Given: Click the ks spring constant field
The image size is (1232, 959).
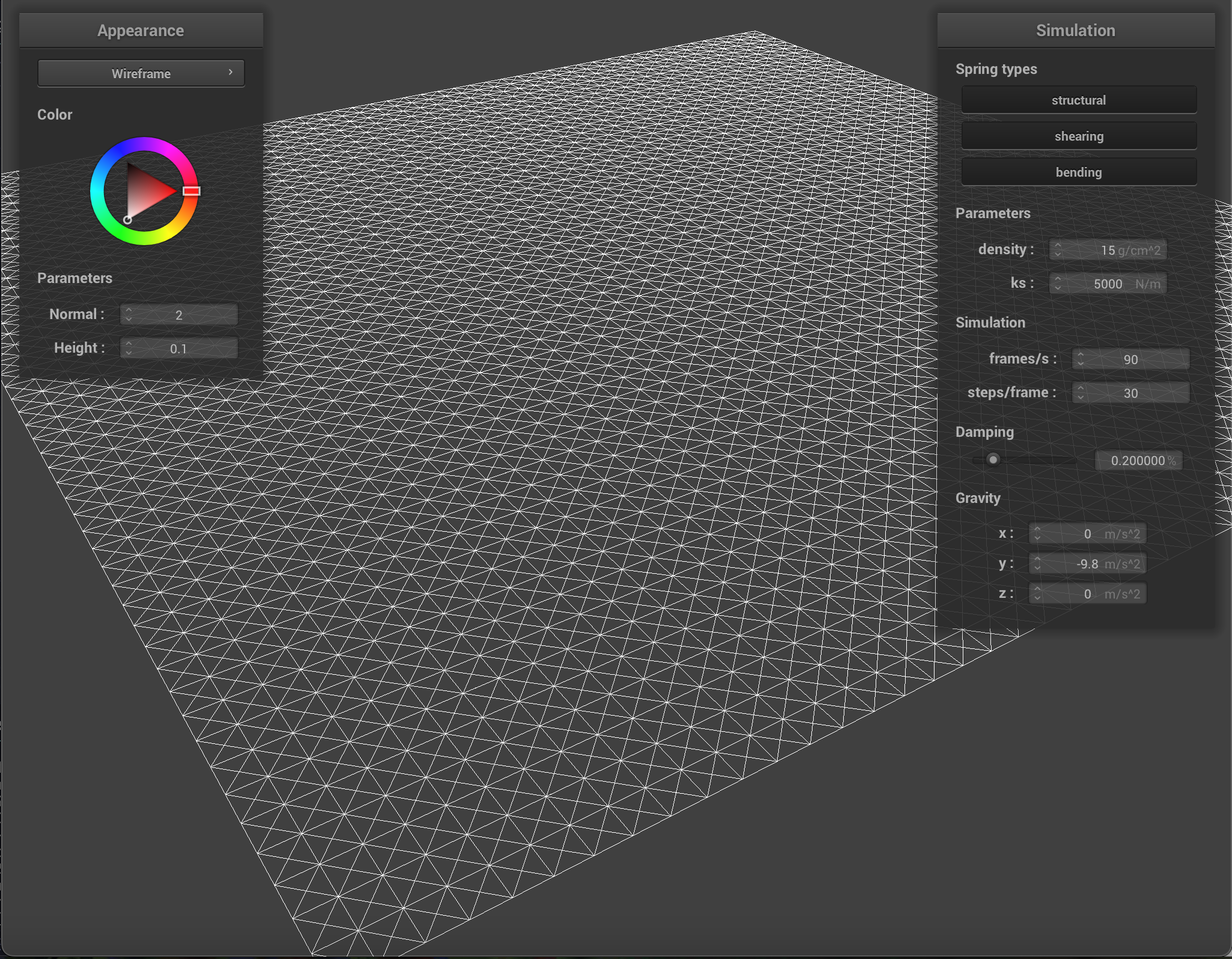Looking at the screenshot, I should coord(1108,284).
